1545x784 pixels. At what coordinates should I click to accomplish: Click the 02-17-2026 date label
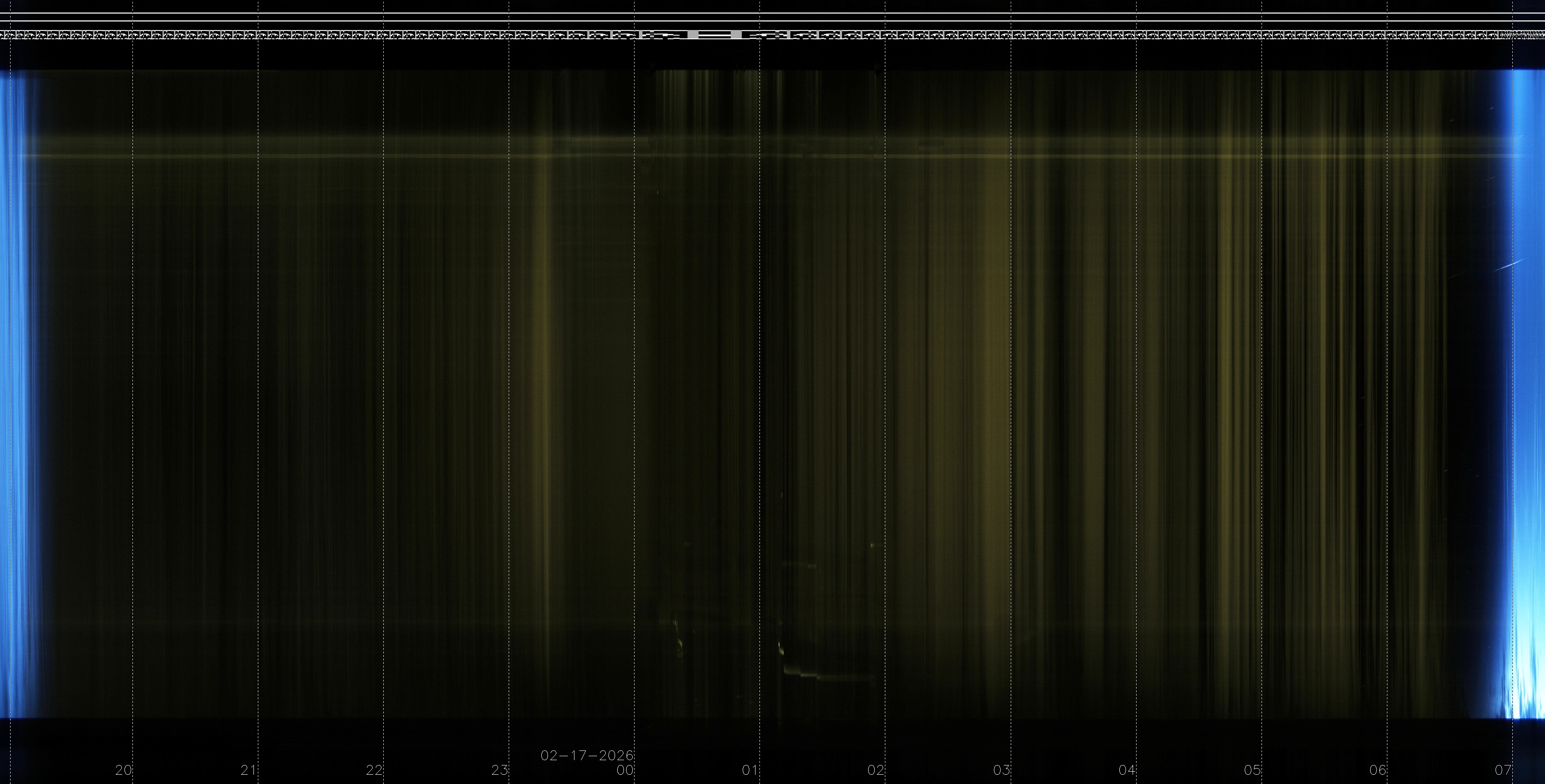coord(587,755)
